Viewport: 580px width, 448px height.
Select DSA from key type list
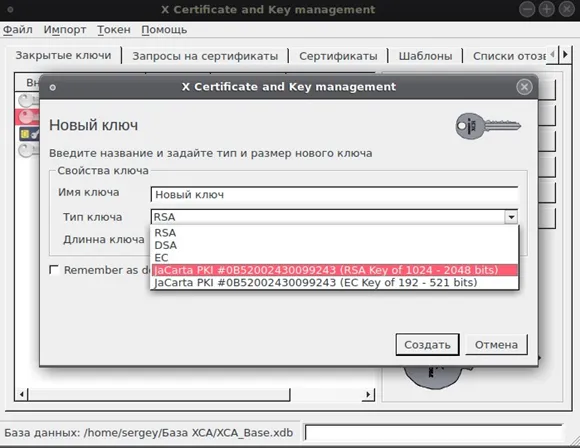(166, 245)
